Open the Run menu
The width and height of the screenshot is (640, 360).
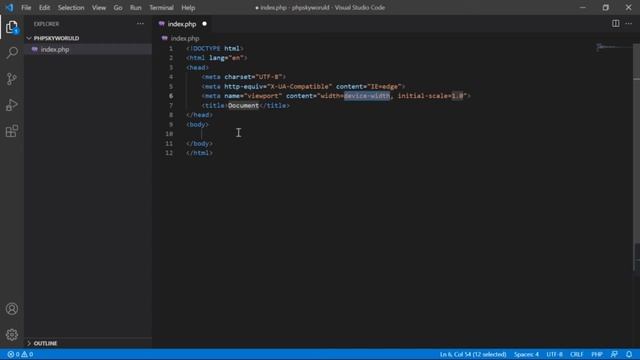click(x=136, y=7)
